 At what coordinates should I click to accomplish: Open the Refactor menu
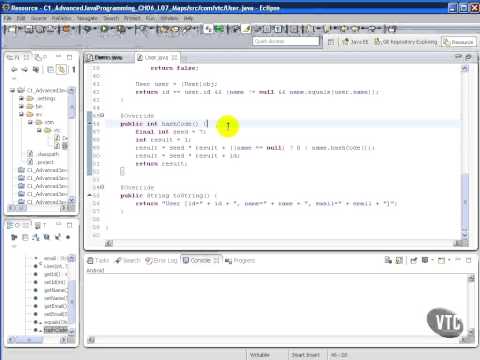(x=62, y=18)
